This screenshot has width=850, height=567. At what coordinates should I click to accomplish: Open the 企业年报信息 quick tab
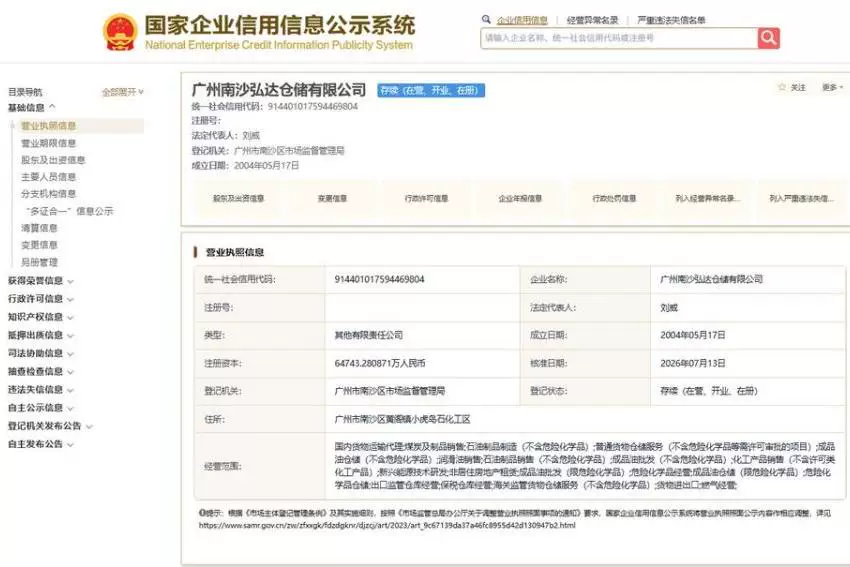click(520, 198)
